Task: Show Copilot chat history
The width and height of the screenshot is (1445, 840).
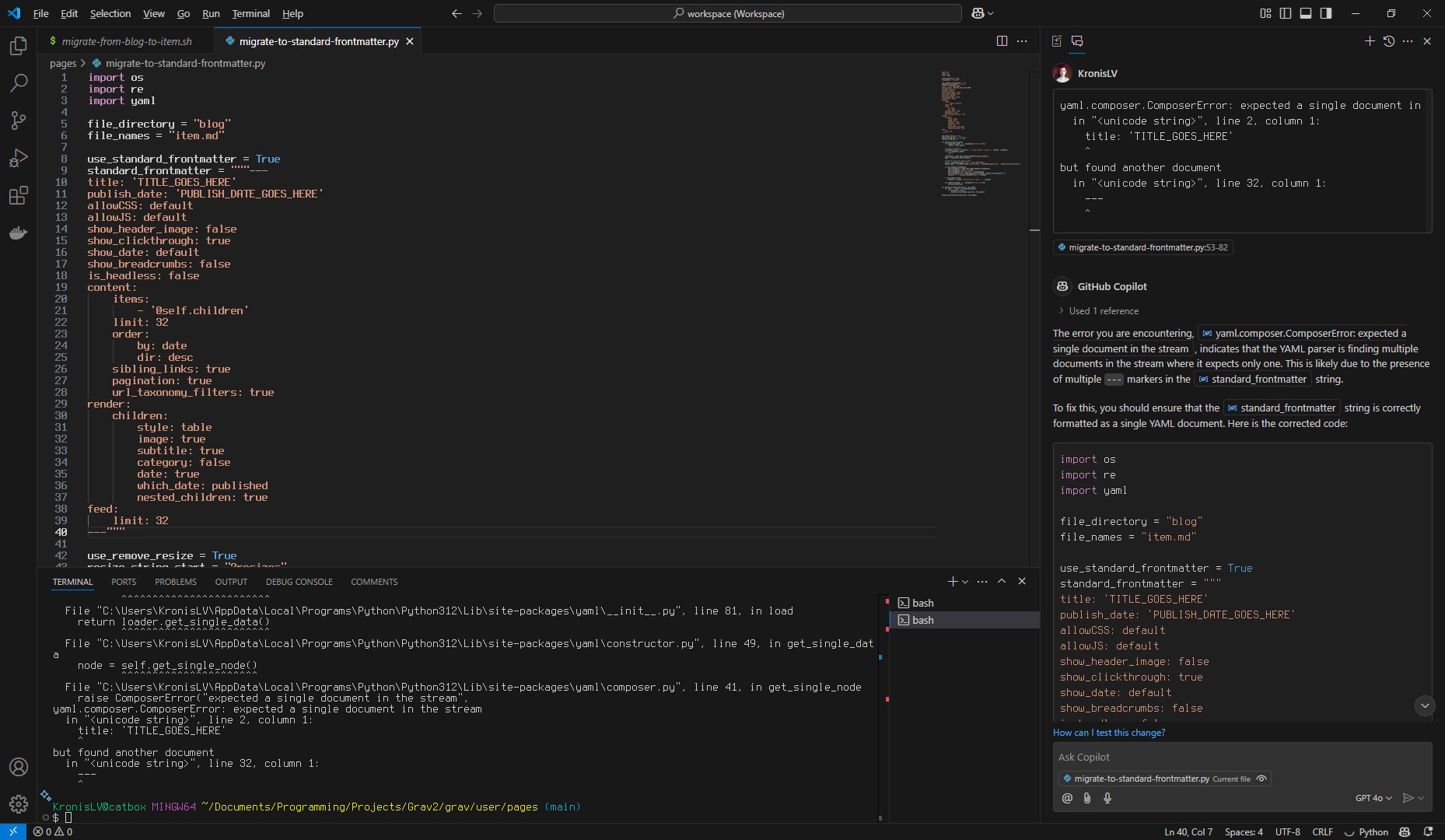Action: click(1389, 41)
